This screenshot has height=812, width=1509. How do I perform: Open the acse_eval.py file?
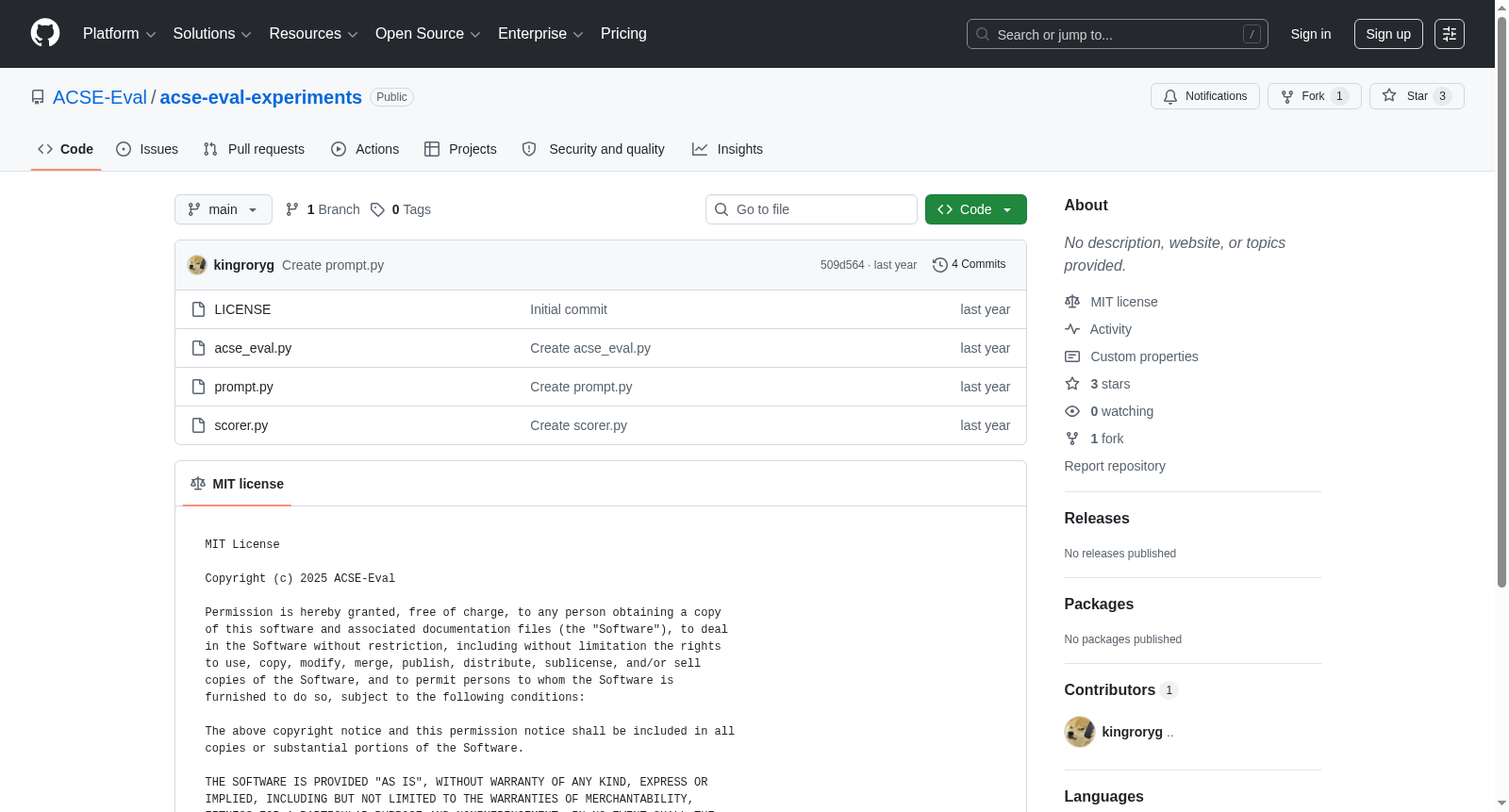click(x=253, y=348)
